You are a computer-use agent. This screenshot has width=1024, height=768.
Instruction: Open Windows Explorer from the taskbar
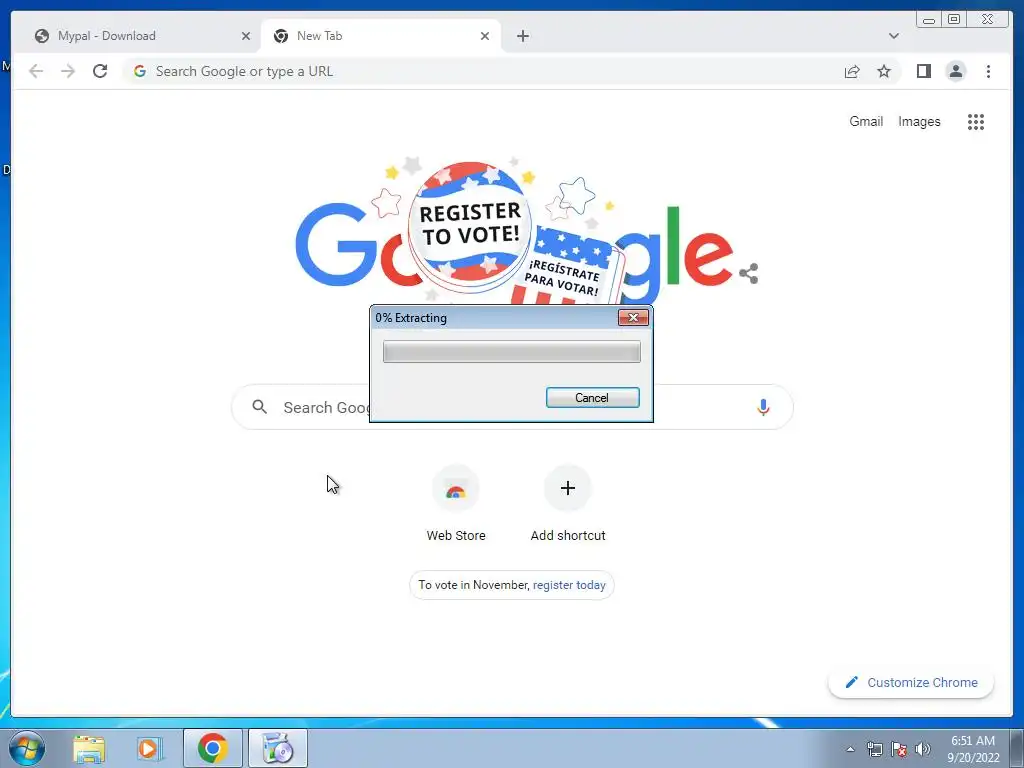89,748
